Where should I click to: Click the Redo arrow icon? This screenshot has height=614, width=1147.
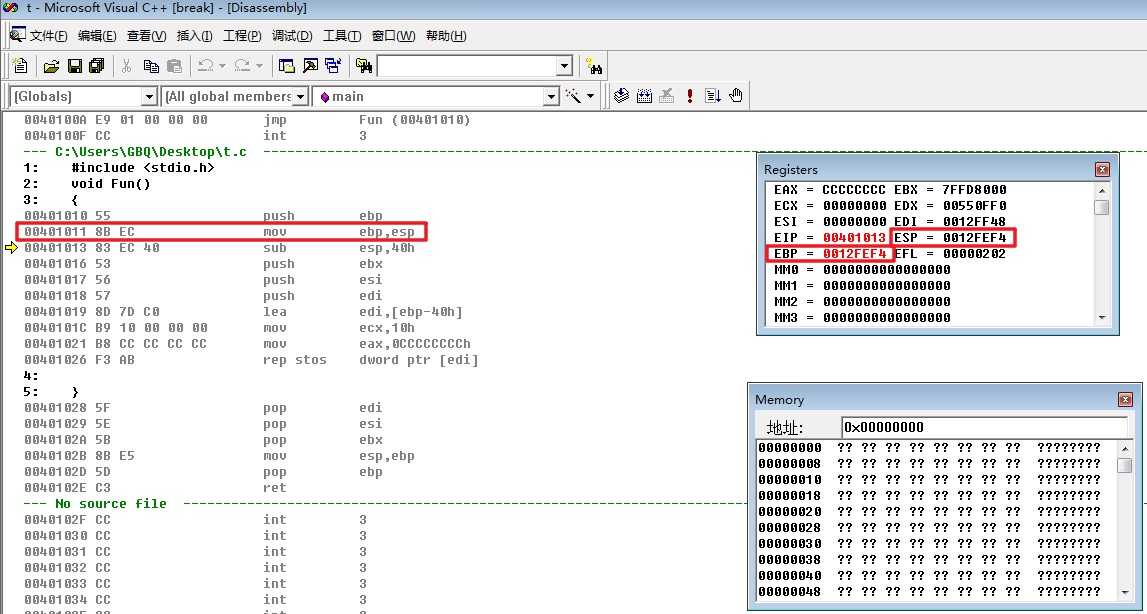pos(242,67)
